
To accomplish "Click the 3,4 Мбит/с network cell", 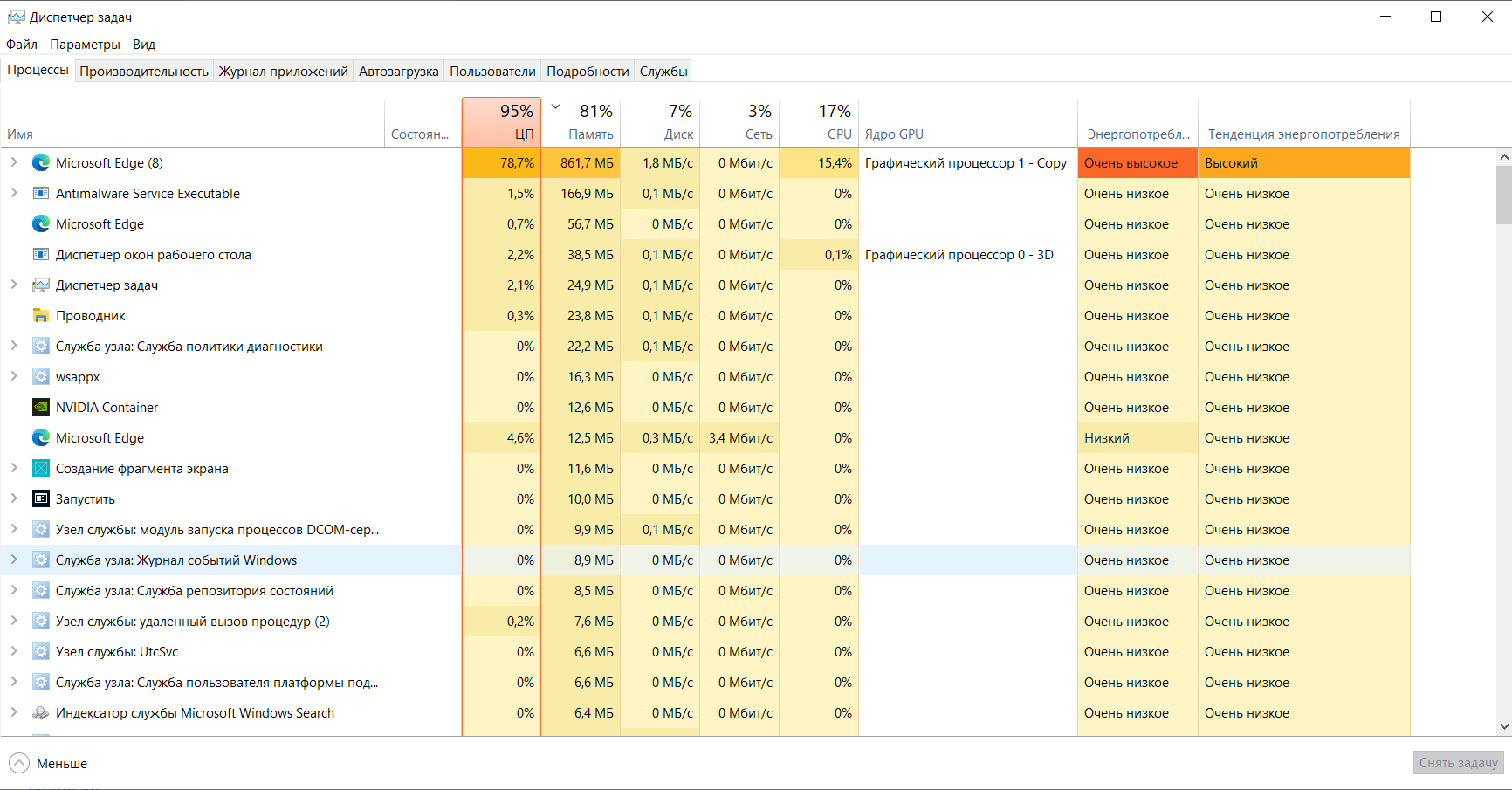I will (x=740, y=437).
